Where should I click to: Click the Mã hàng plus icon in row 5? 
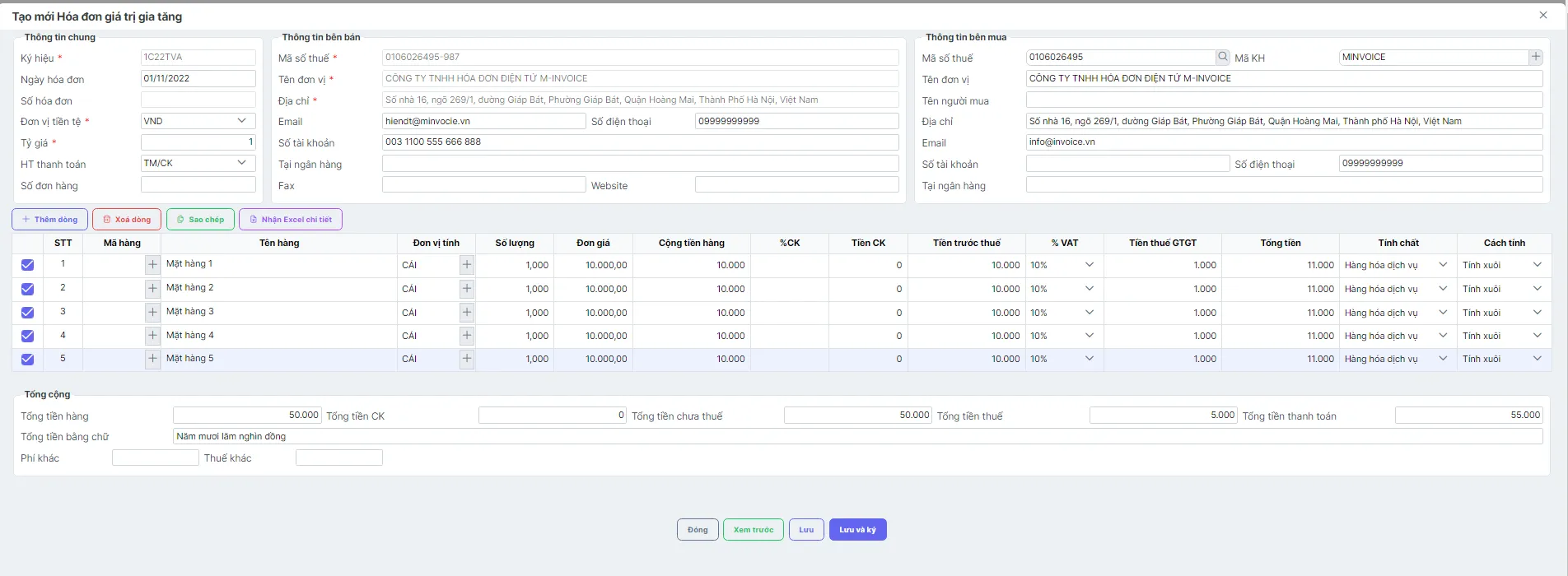click(152, 359)
